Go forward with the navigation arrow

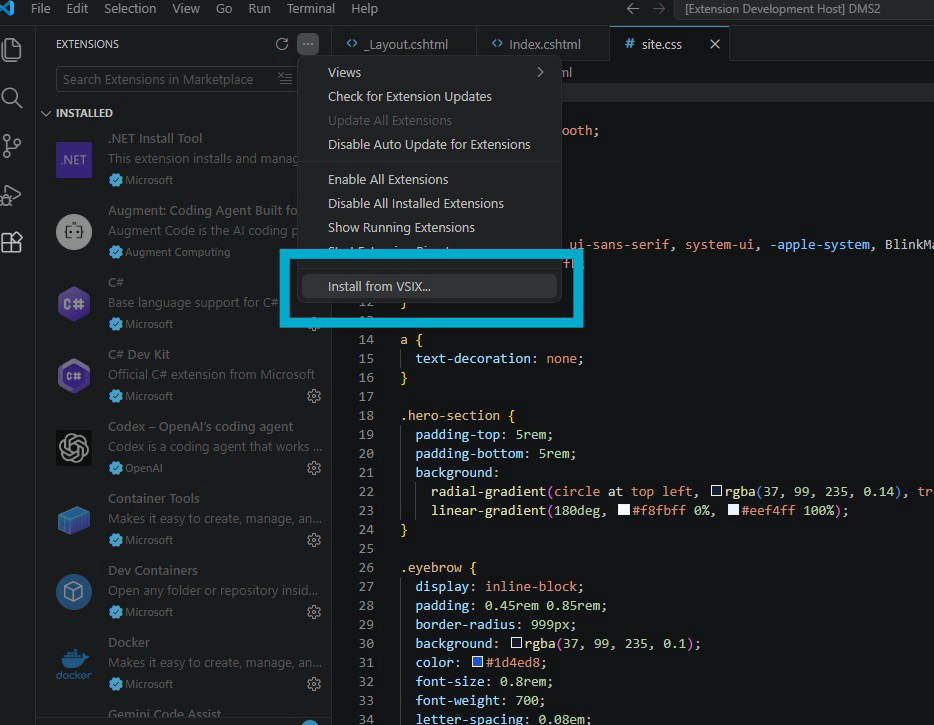coord(659,9)
